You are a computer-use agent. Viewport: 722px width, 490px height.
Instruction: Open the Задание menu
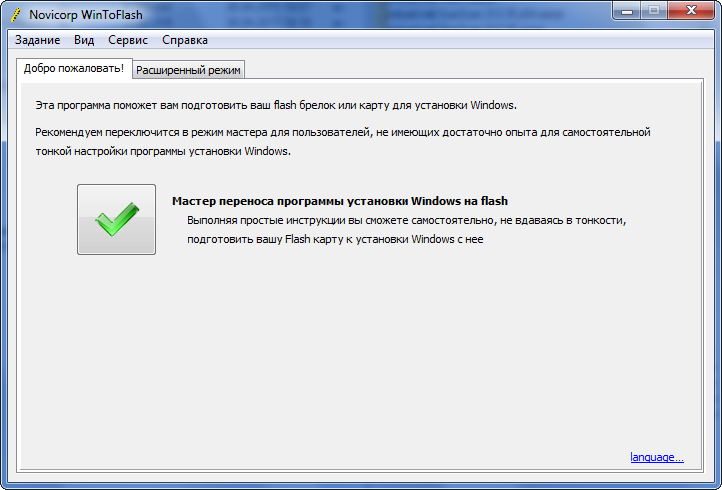tap(37, 40)
